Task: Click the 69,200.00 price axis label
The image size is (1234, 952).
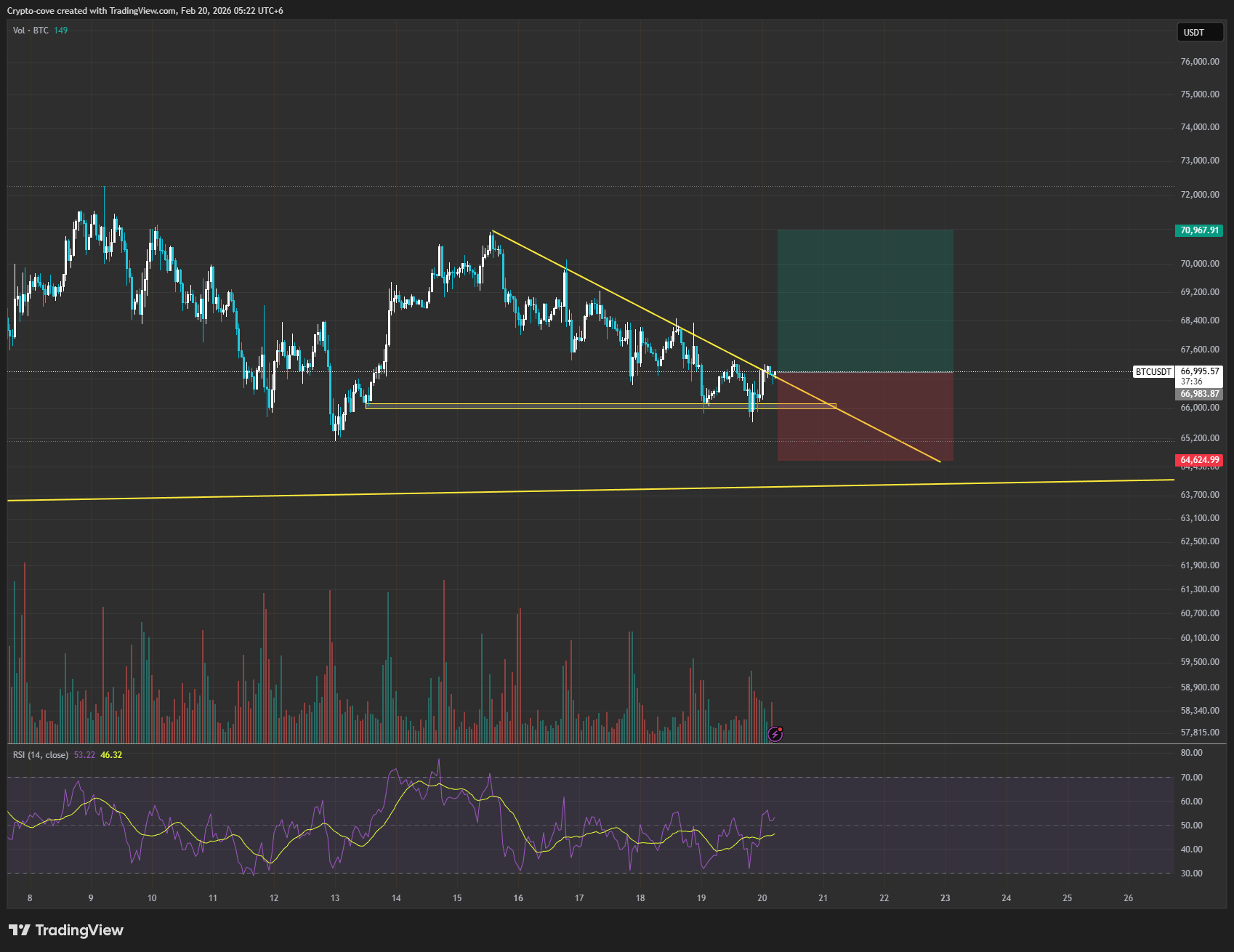Action: (1200, 292)
